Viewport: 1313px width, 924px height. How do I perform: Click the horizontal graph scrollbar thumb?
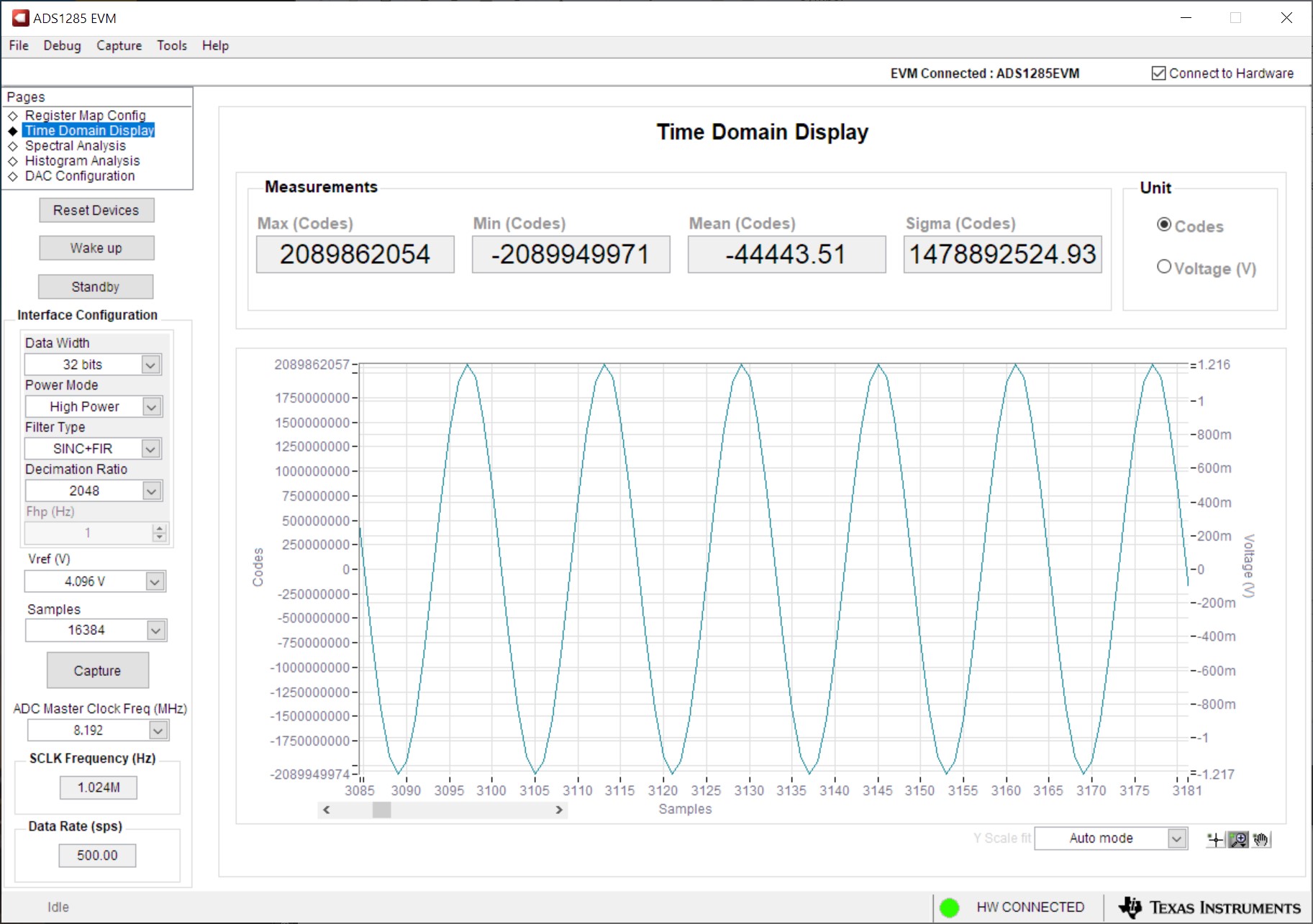(381, 810)
